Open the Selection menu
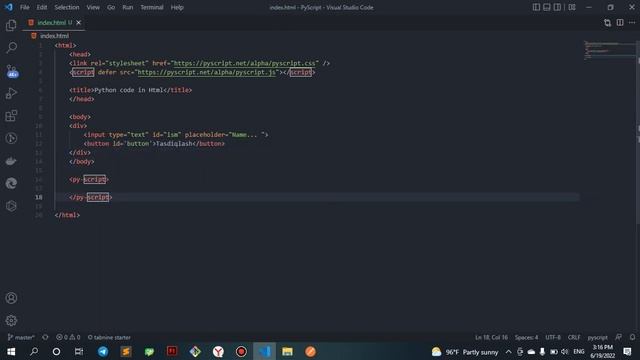The image size is (640, 360). tap(67, 7)
